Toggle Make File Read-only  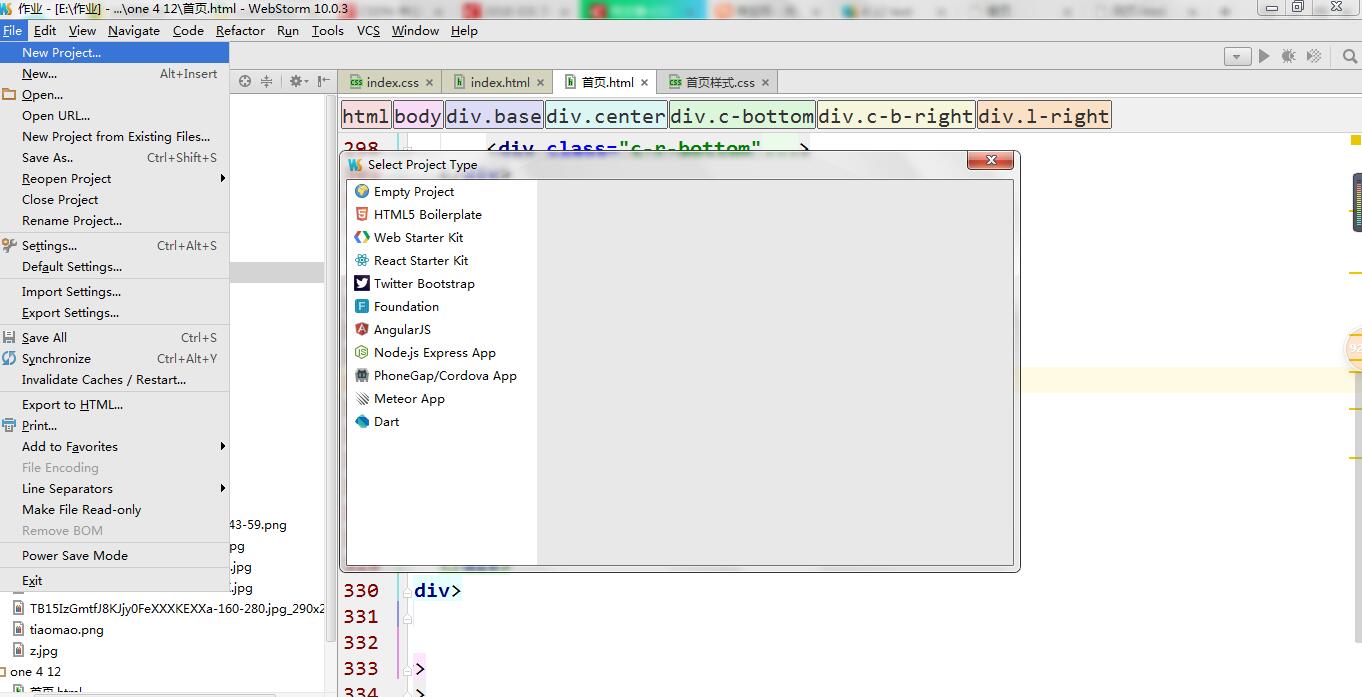click(115, 509)
